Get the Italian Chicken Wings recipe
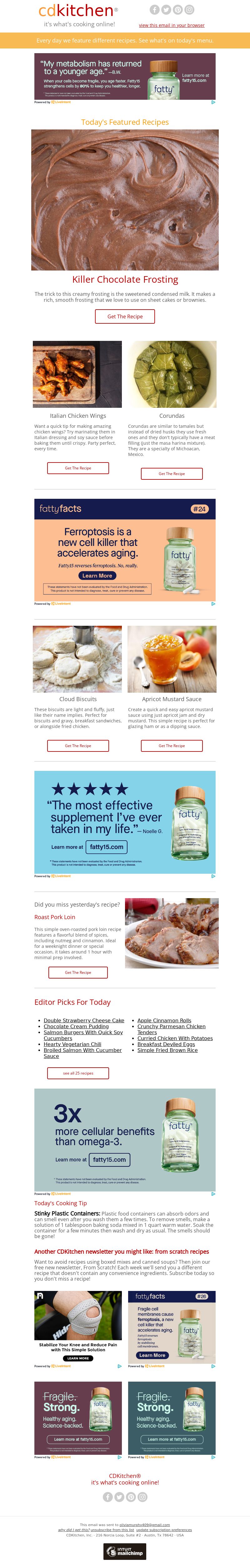The height and width of the screenshot is (1568, 250). 78,468
